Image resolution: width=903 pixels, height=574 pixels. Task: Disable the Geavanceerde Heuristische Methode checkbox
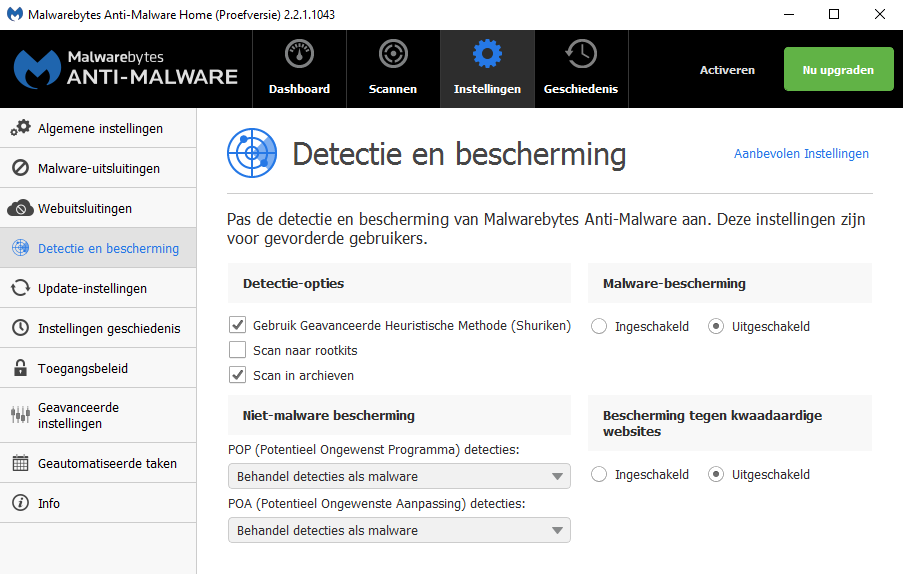238,325
